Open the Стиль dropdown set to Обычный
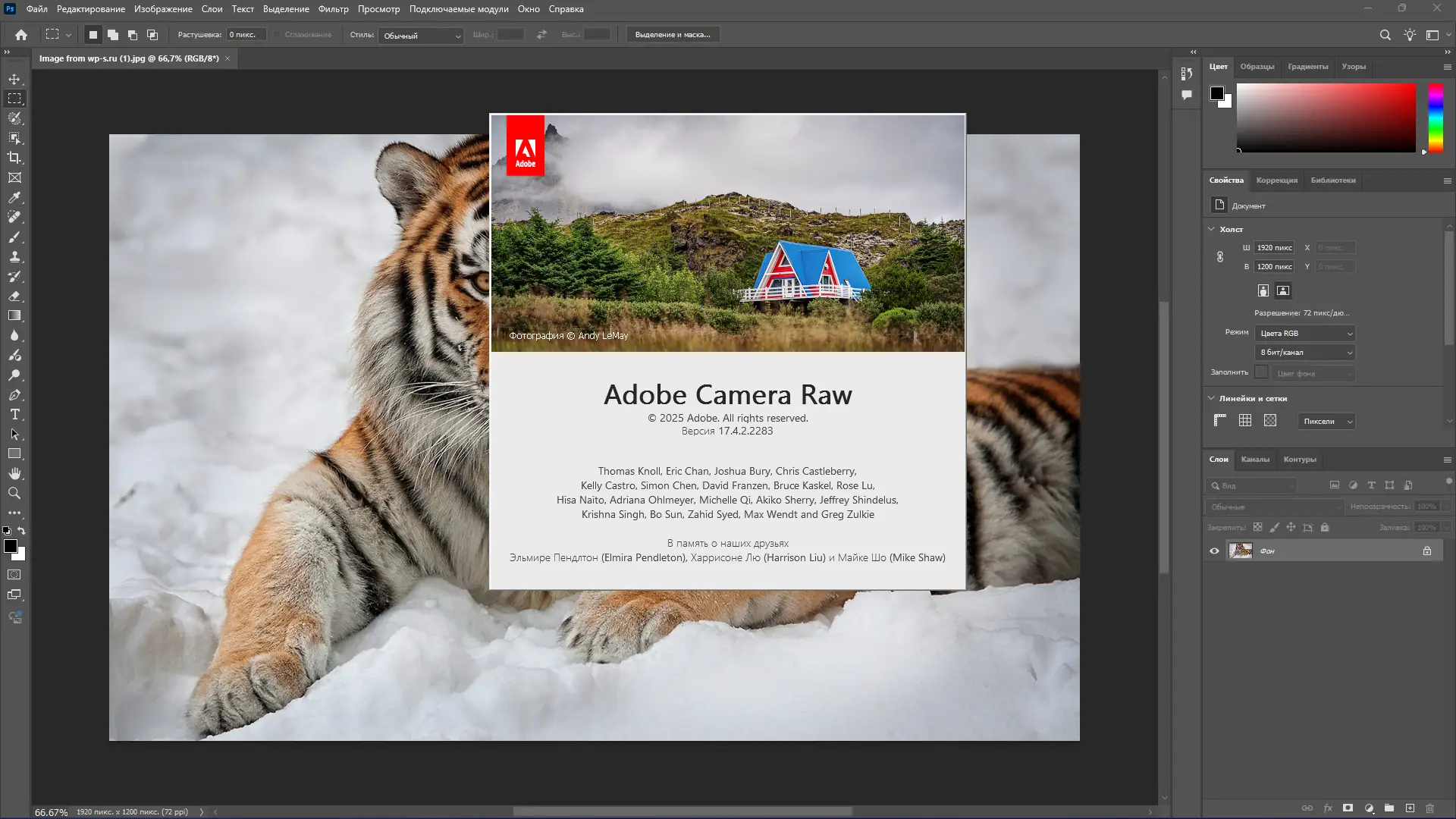 click(422, 36)
